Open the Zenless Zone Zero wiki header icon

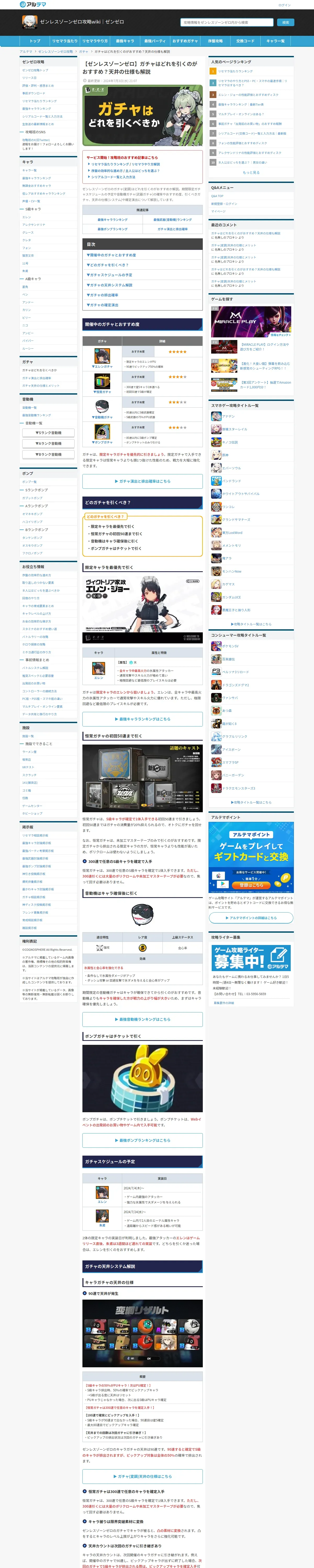click(30, 22)
